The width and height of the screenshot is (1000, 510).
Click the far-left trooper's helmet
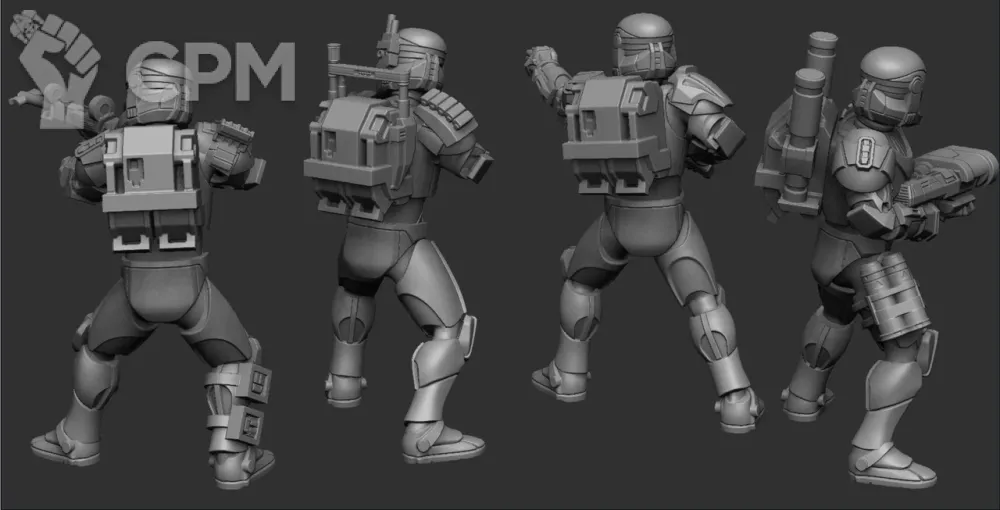160,92
